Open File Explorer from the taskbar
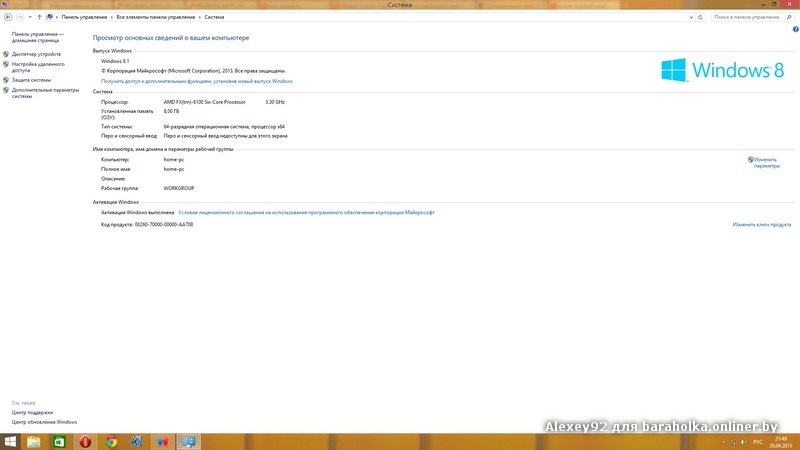This screenshot has width=800, height=450. tap(34, 441)
